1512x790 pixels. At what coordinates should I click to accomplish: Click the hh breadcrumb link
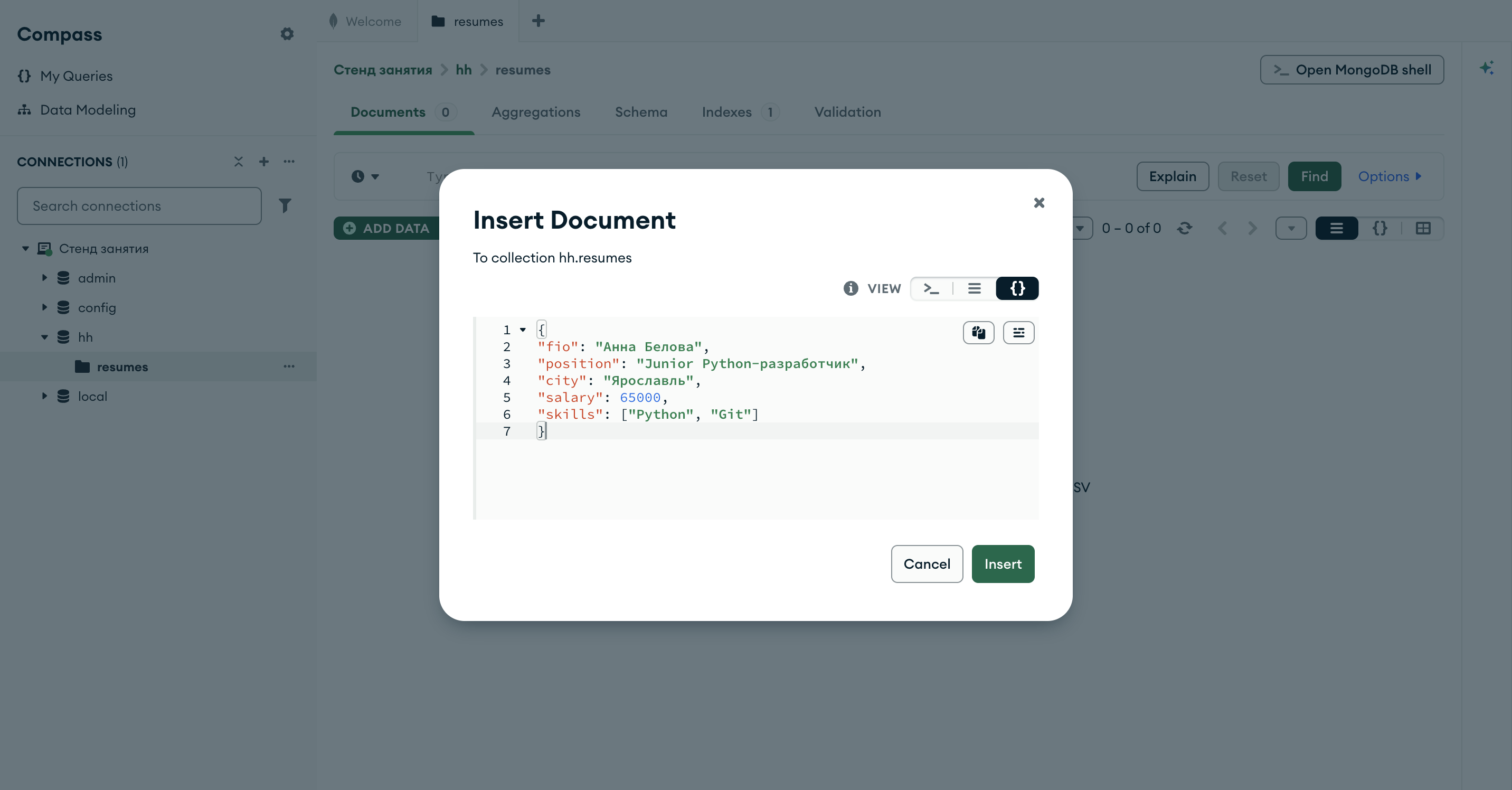click(464, 70)
